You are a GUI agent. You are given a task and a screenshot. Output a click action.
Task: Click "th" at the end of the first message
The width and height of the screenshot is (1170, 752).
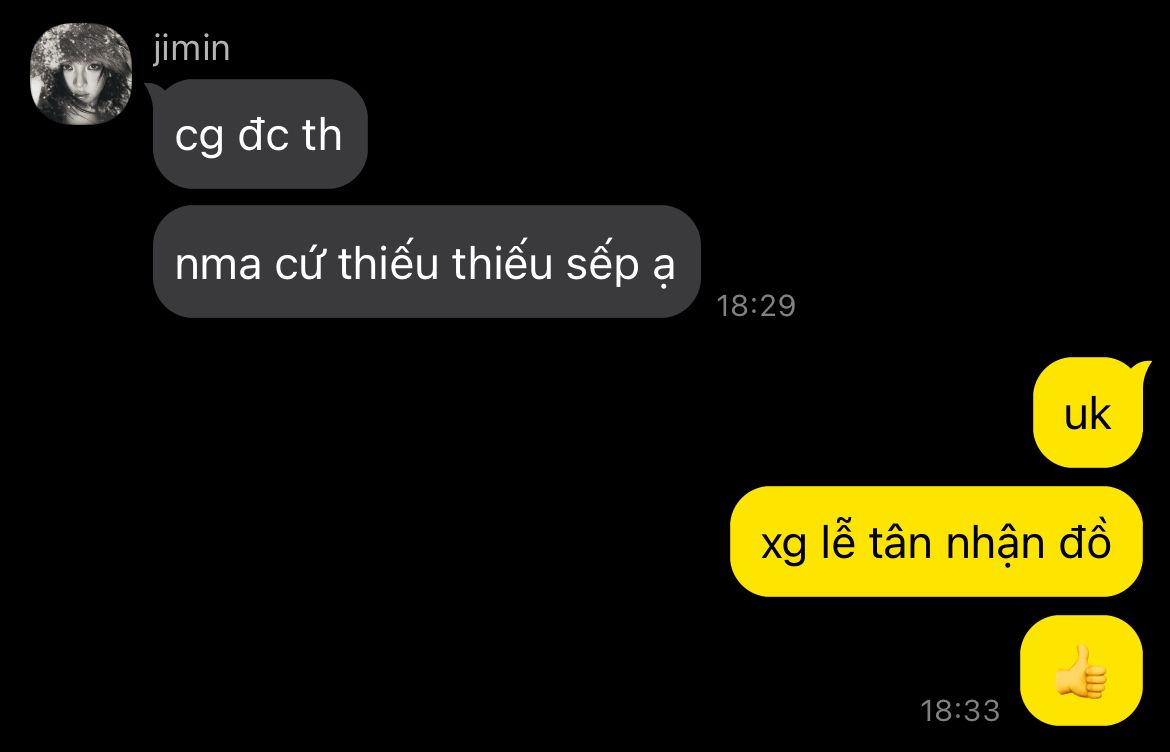[x=322, y=134]
